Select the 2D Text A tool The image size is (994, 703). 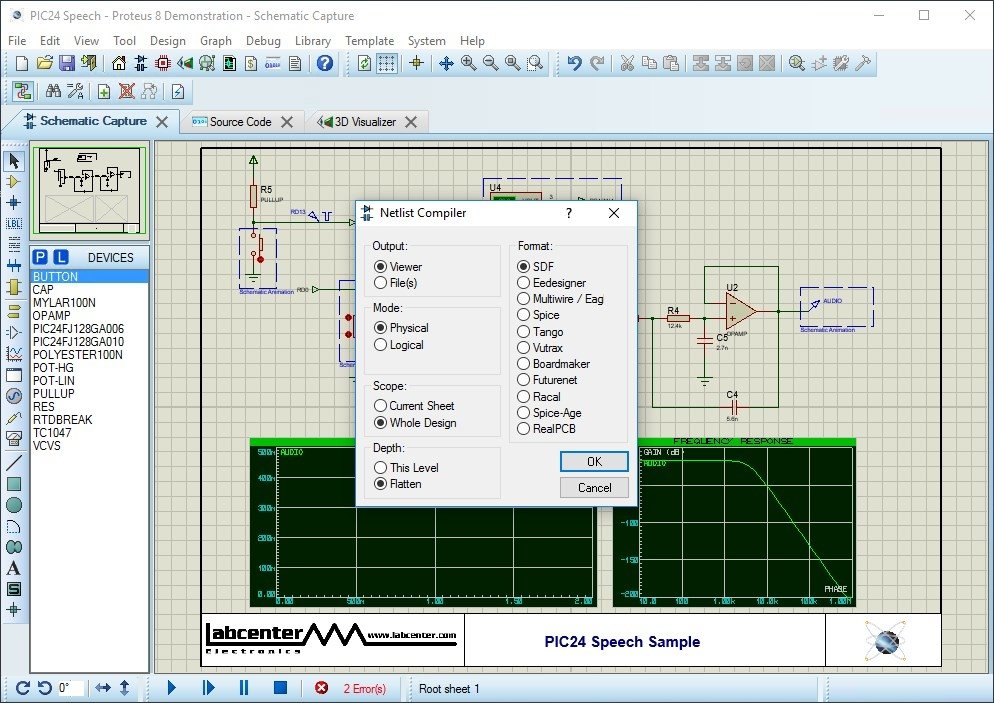point(14,568)
